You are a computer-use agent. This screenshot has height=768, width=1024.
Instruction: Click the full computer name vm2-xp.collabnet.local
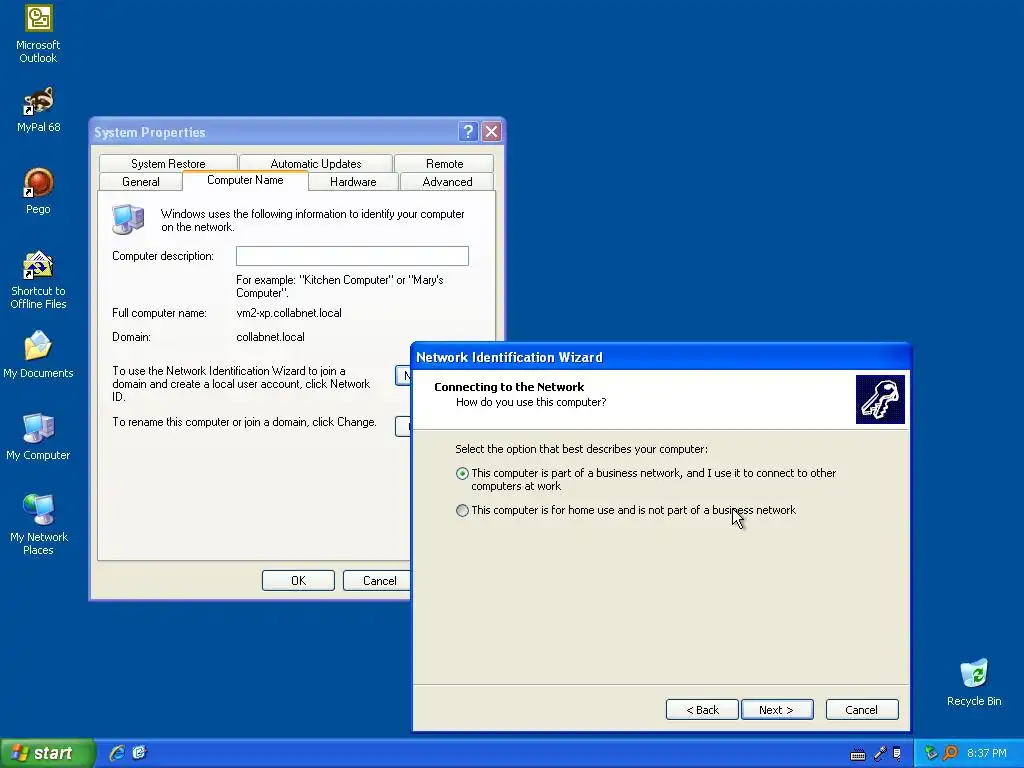point(289,313)
